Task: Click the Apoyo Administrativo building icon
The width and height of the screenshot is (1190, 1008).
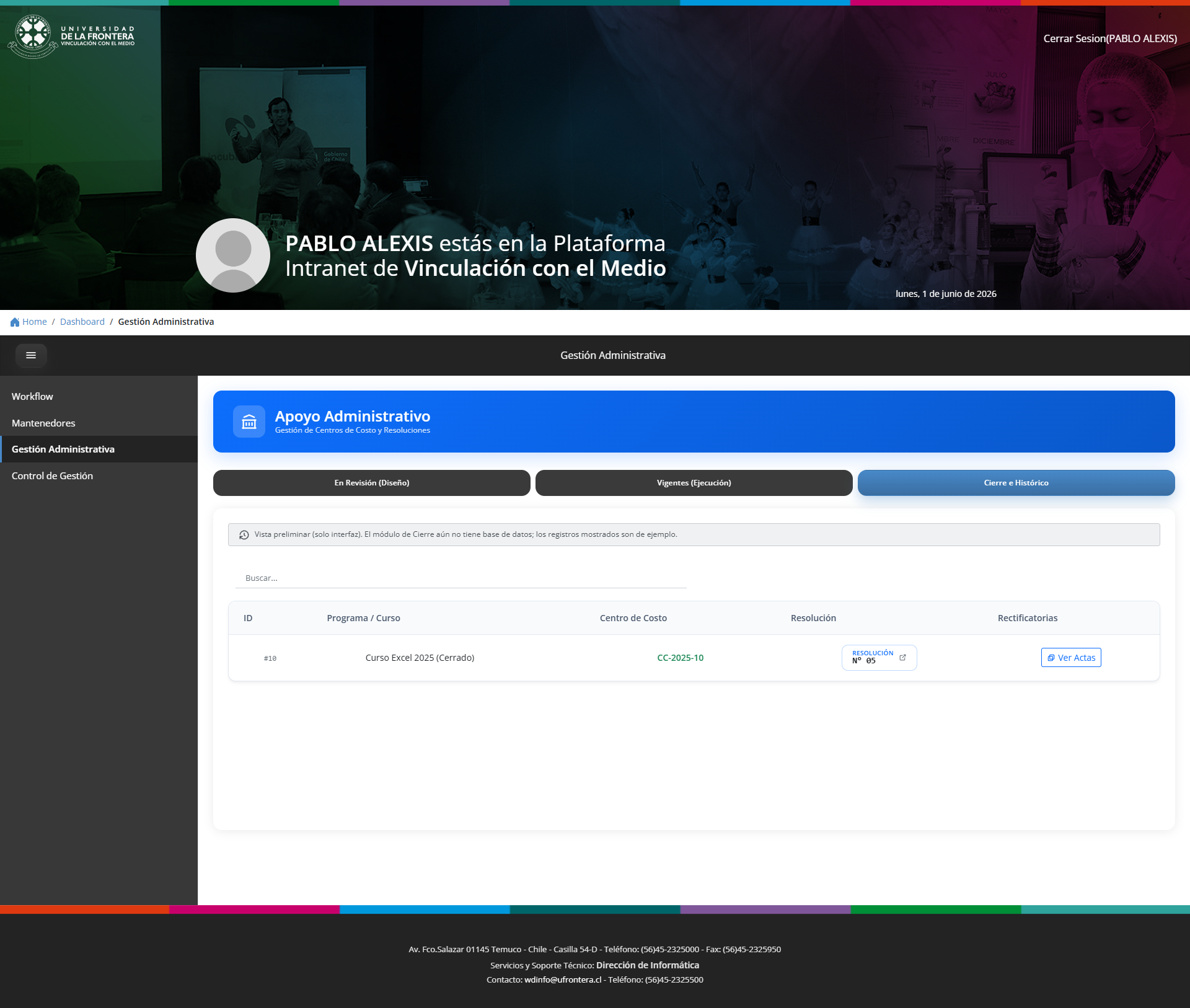Action: click(x=249, y=422)
